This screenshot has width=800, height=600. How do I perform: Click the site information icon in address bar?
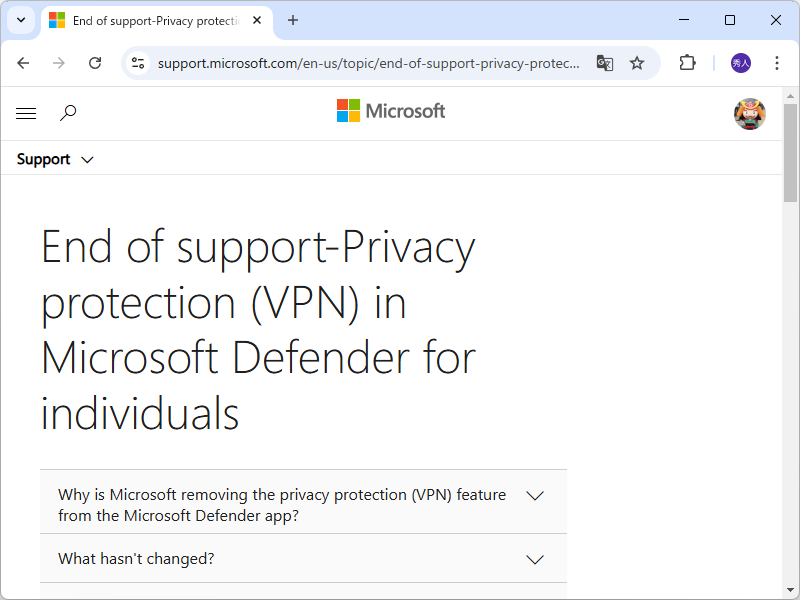tap(138, 63)
